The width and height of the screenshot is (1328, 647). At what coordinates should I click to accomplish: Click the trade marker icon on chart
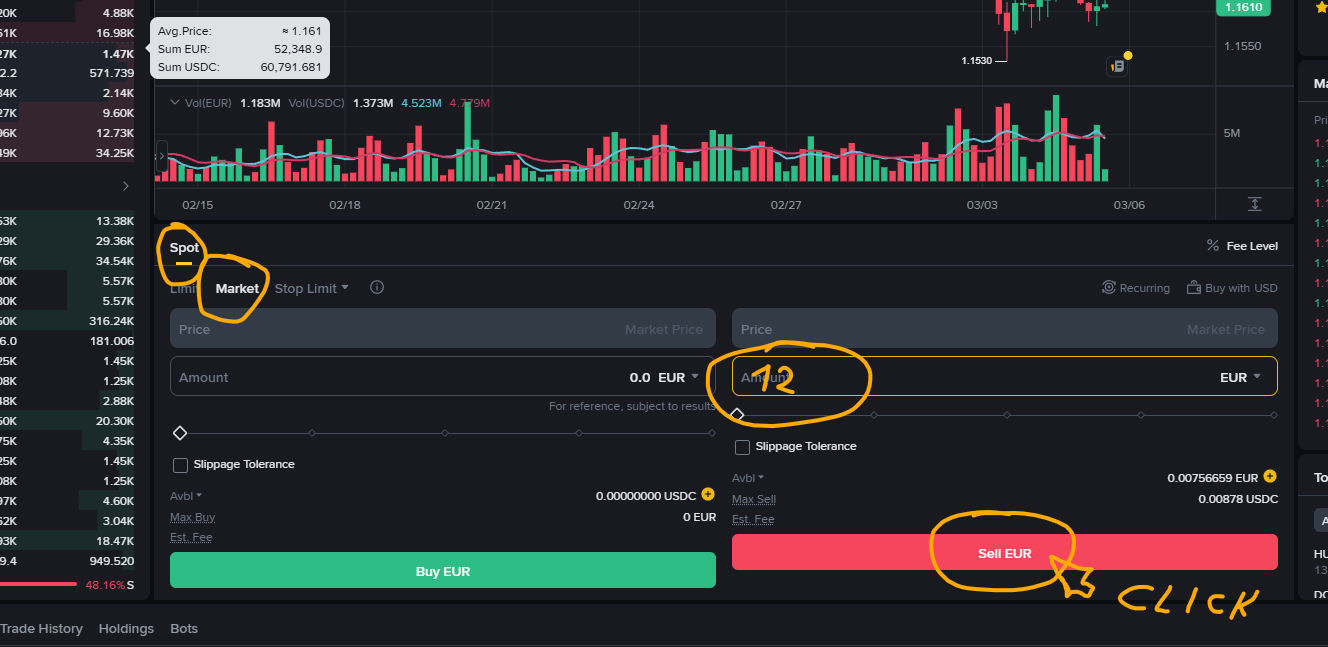click(x=1118, y=66)
